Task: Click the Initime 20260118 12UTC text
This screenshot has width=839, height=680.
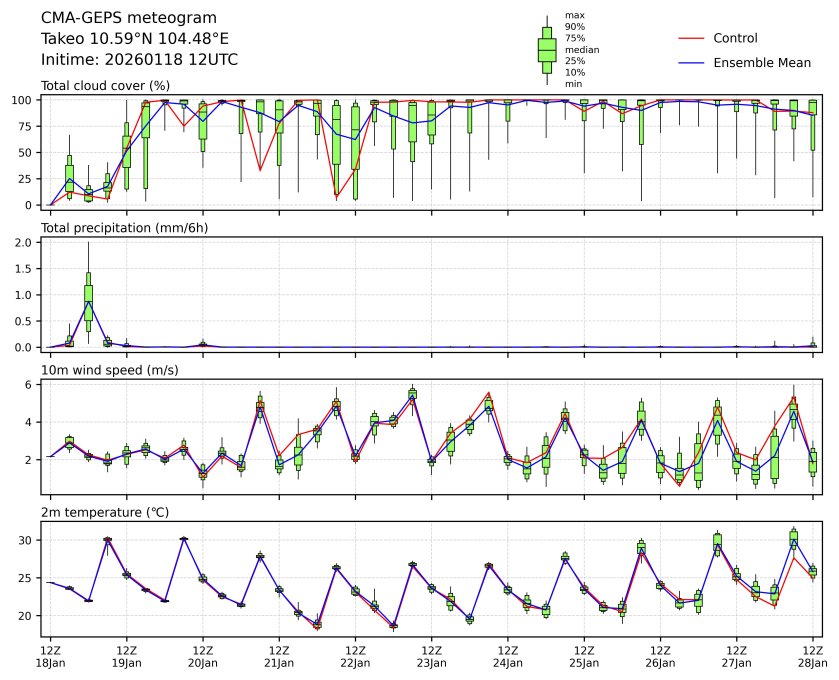Action: tap(139, 59)
